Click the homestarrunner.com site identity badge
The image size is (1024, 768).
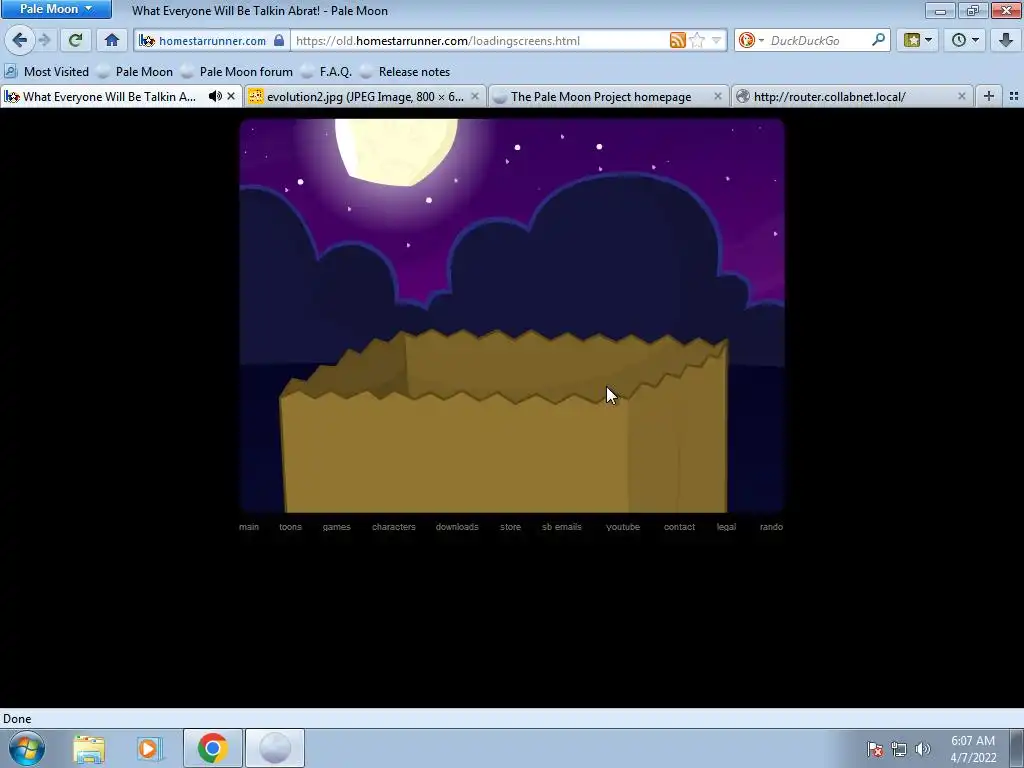pyautogui.click(x=212, y=40)
